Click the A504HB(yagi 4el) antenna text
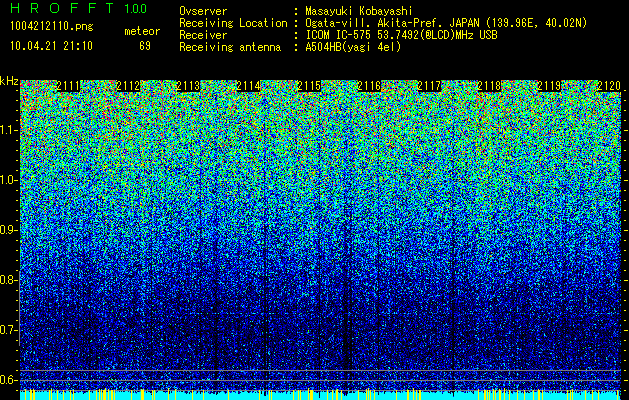Viewport: 629px width, 400px height. click(x=353, y=47)
